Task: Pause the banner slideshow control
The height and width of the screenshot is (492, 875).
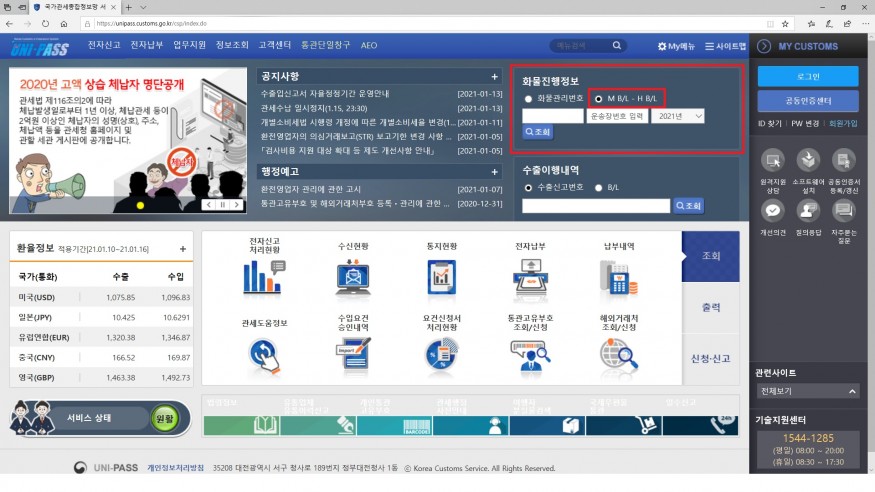Action: (223, 205)
